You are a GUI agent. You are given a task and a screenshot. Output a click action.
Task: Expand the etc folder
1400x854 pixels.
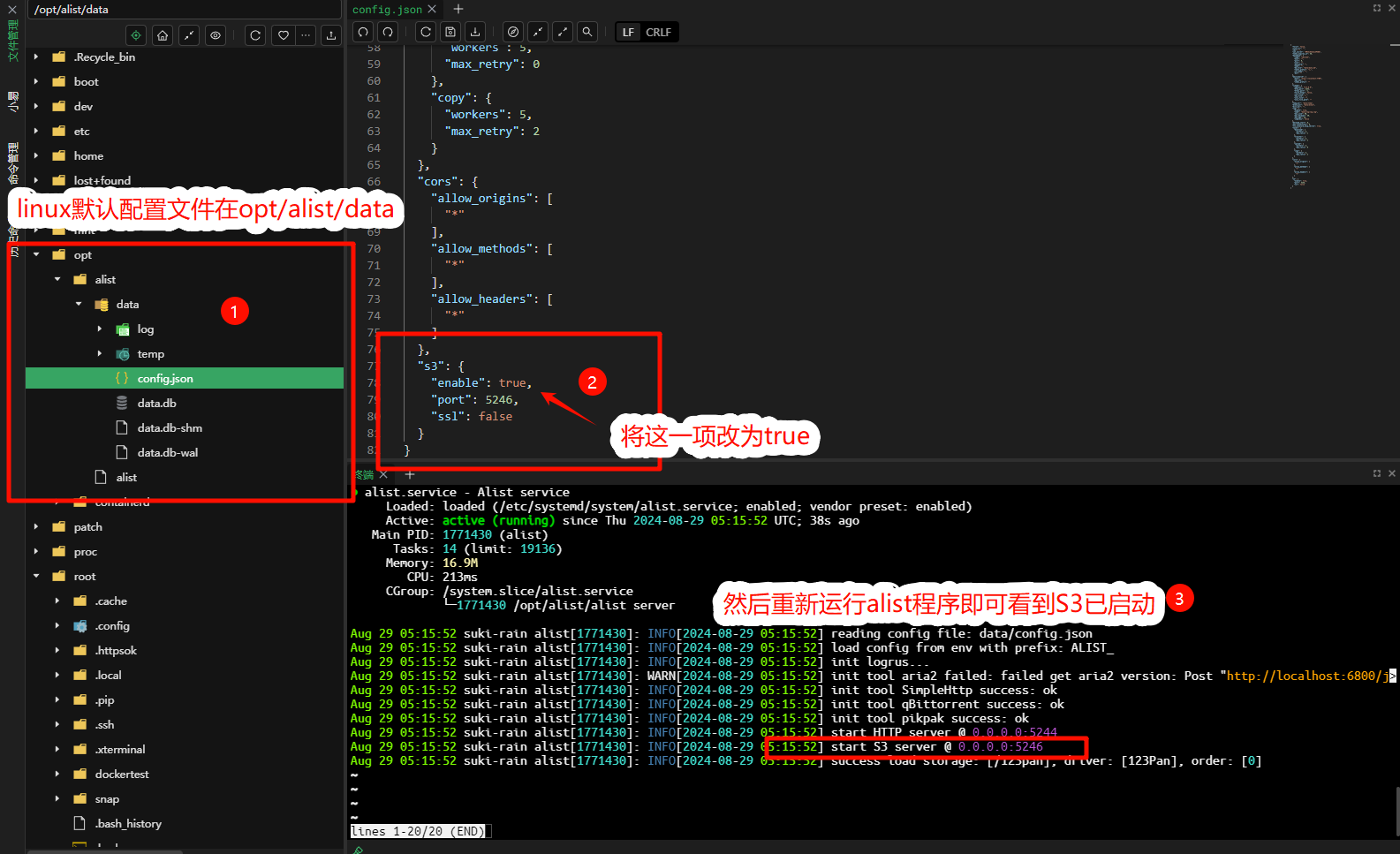(x=36, y=131)
